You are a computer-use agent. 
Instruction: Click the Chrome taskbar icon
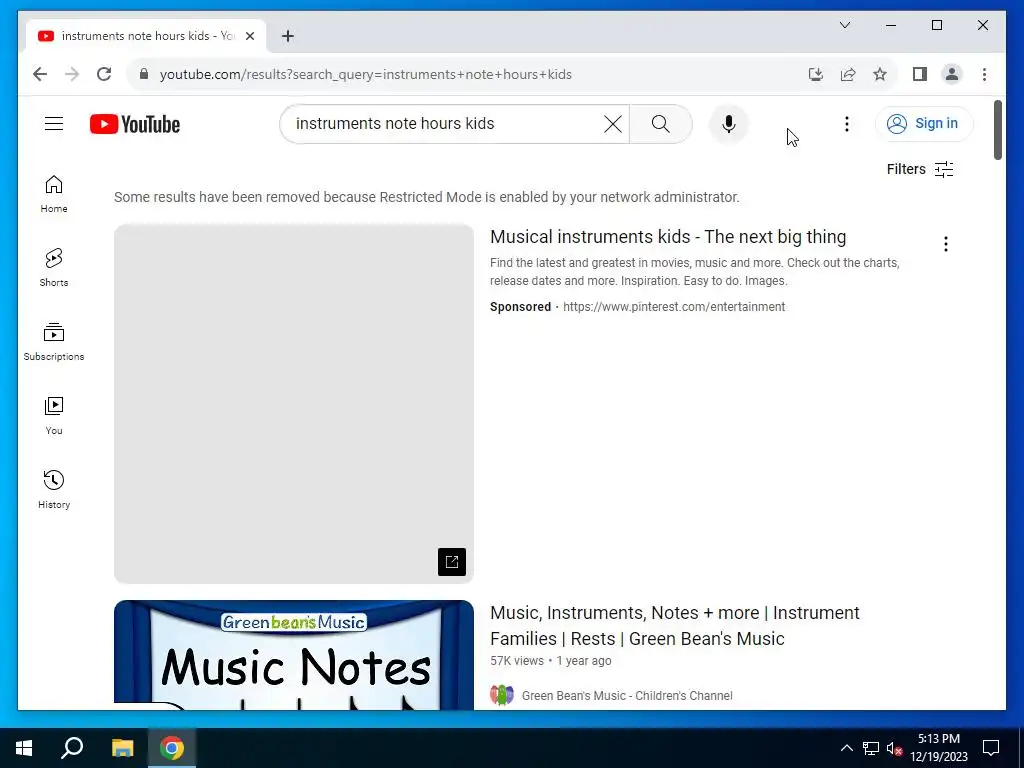click(x=172, y=748)
